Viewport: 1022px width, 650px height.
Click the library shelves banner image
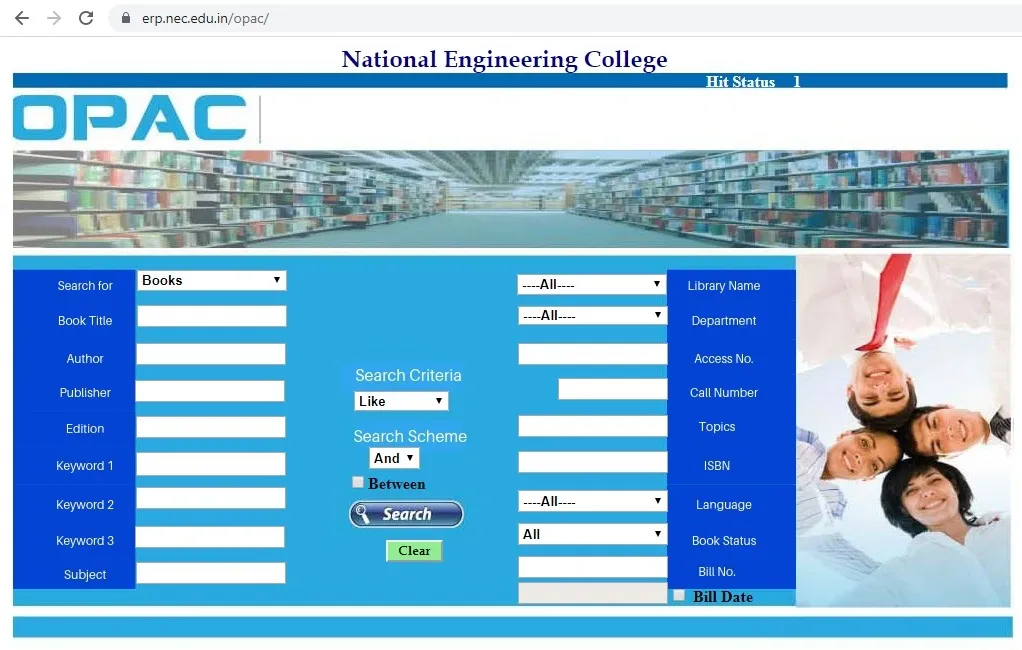point(511,199)
